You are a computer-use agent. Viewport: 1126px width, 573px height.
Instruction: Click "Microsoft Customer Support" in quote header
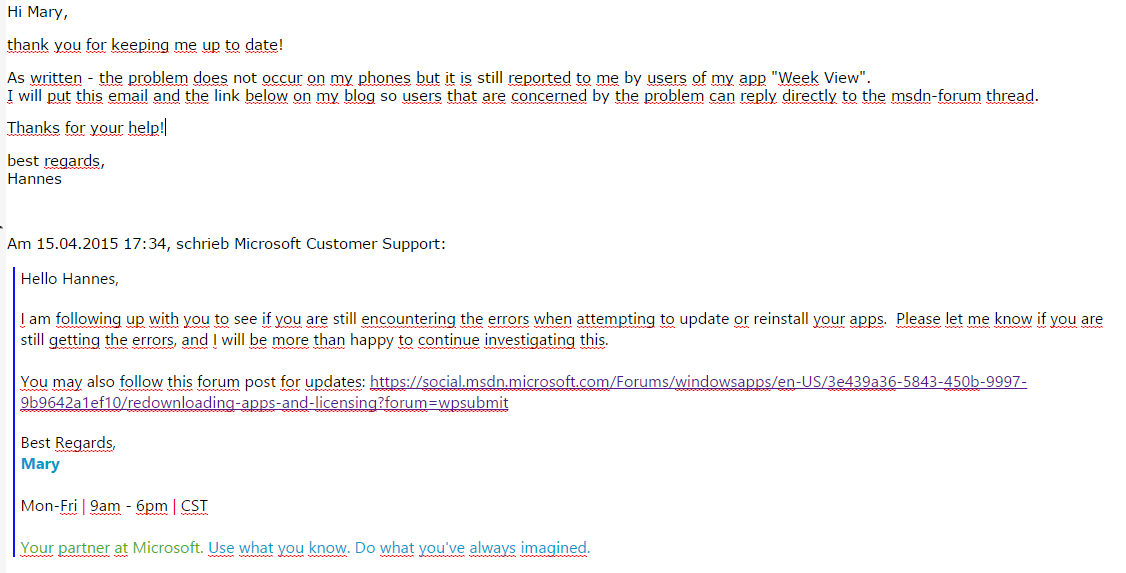pos(339,244)
